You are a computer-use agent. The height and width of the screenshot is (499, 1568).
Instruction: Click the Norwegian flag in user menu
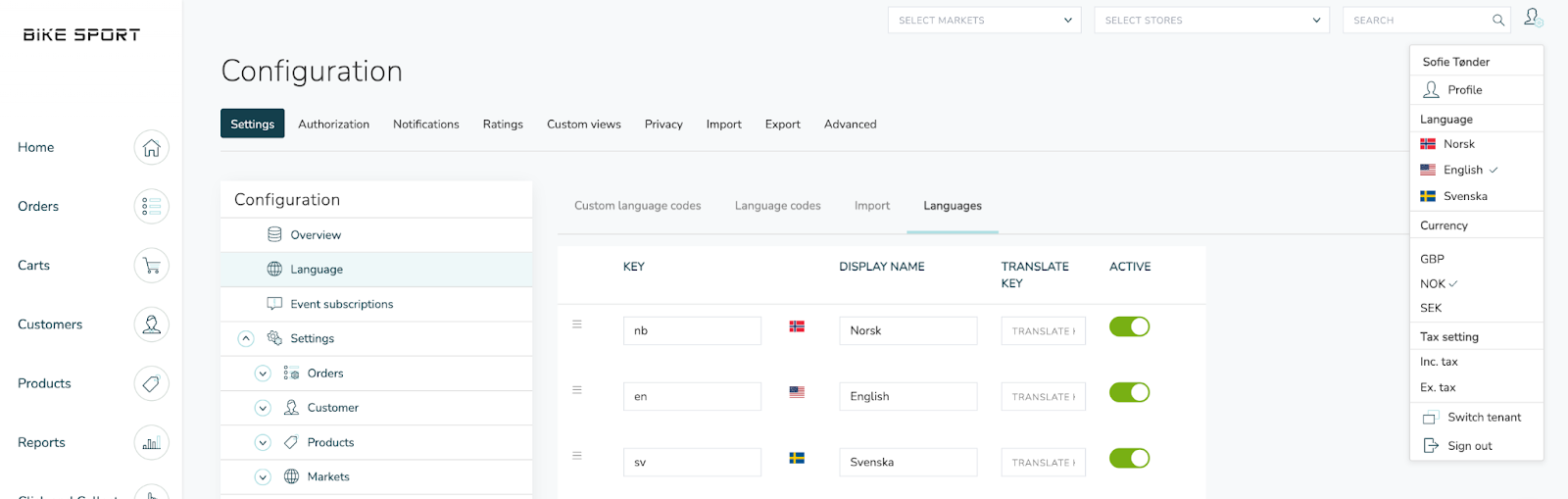point(1428,144)
